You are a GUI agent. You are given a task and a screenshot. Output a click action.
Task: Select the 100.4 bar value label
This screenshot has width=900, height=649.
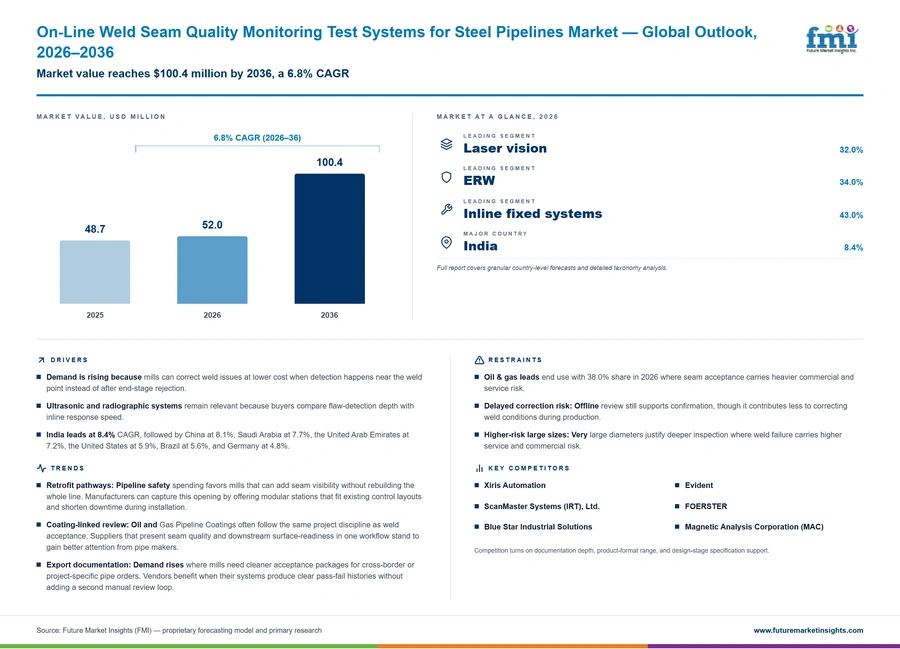click(329, 162)
